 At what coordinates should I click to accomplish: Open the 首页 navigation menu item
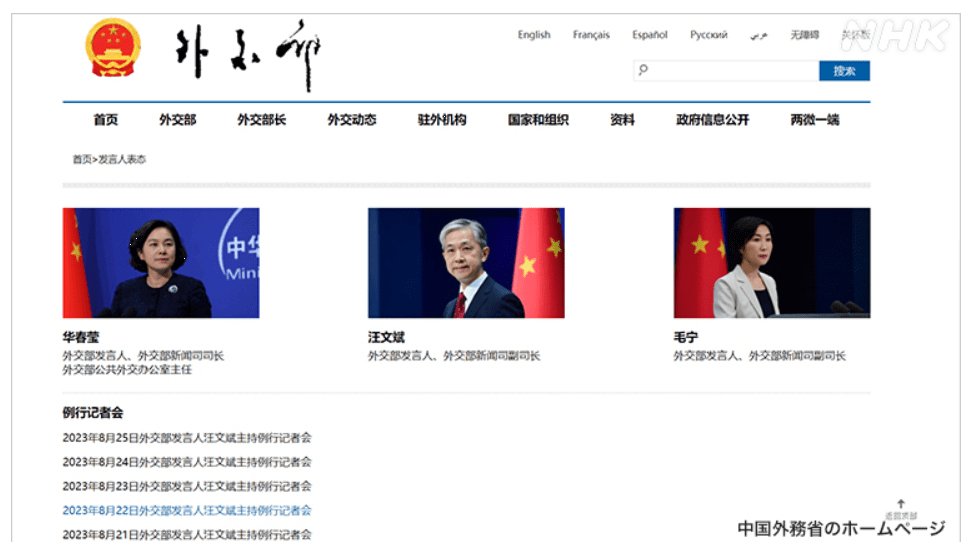[x=105, y=120]
